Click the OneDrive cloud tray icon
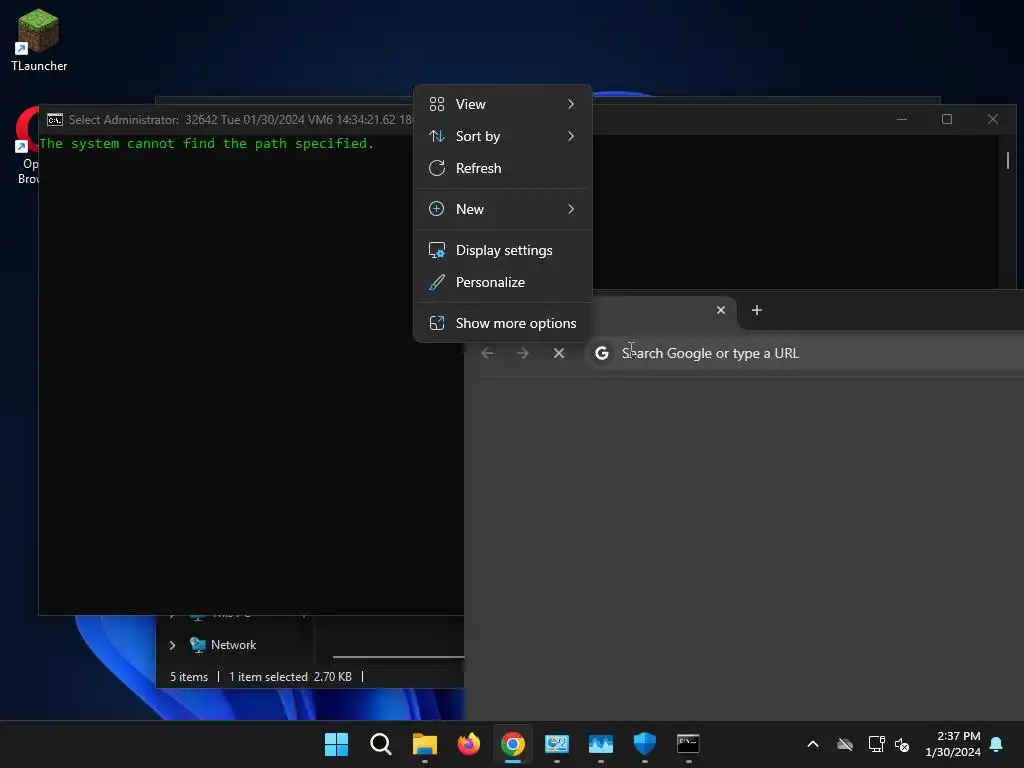 coord(845,744)
